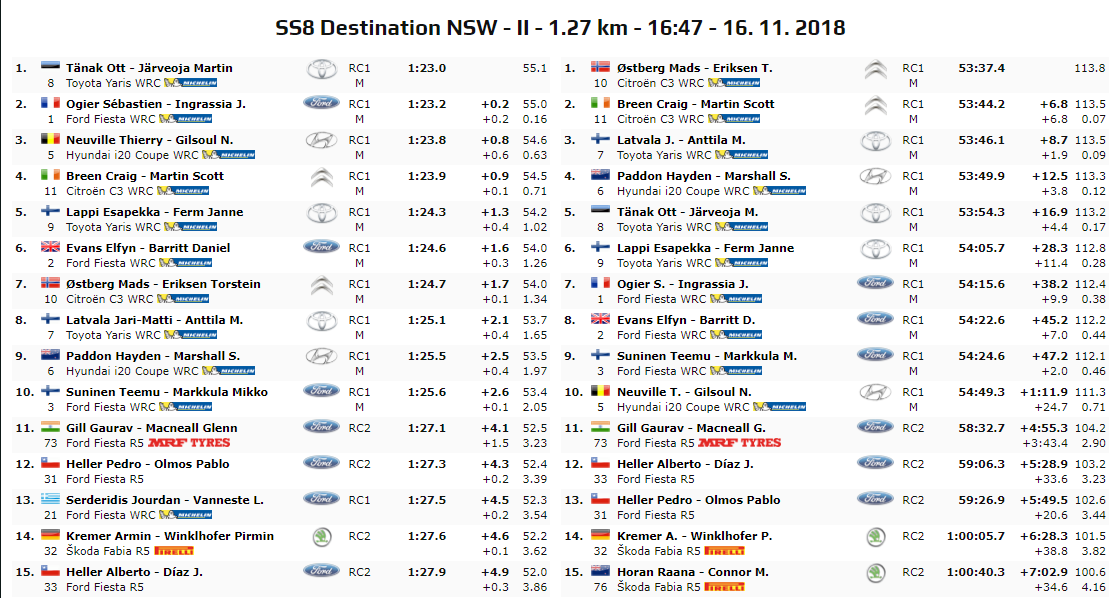
Task: Click MRF Tyres logo under Gill Gaurav - Macneall Glenn
Action: tap(189, 443)
